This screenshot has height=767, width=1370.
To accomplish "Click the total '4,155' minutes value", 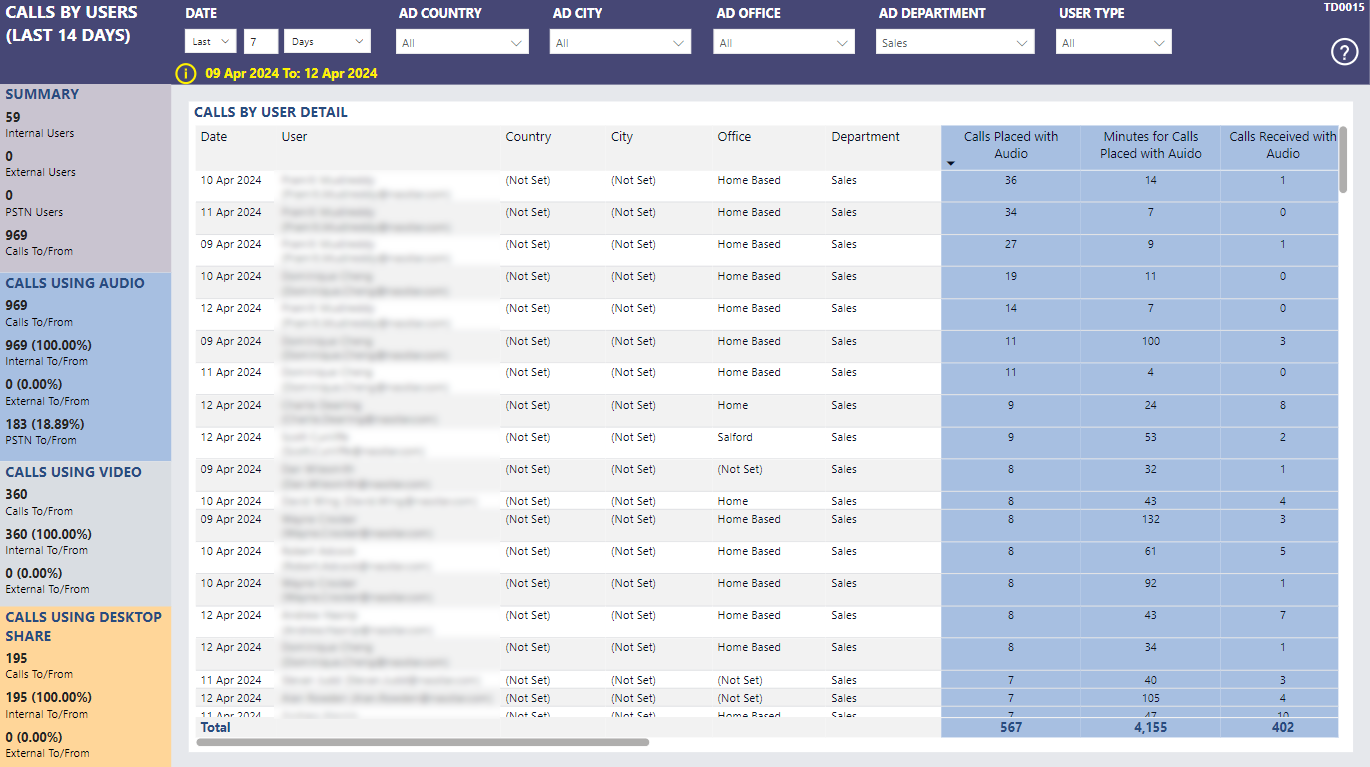I will (1151, 727).
